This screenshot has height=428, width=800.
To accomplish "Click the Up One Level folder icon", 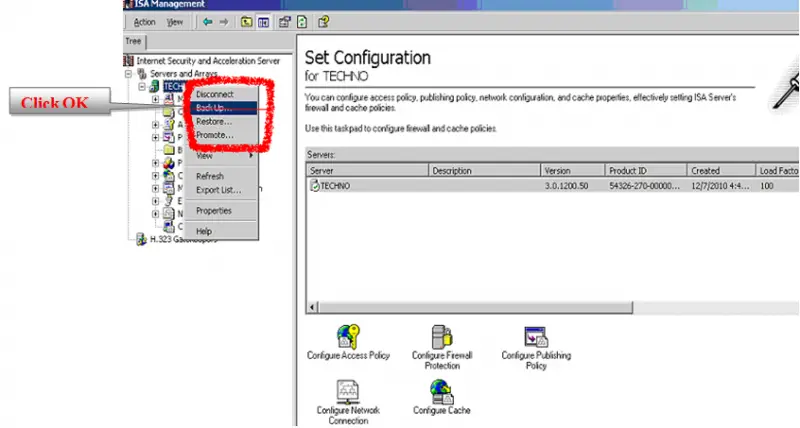I will [x=246, y=22].
